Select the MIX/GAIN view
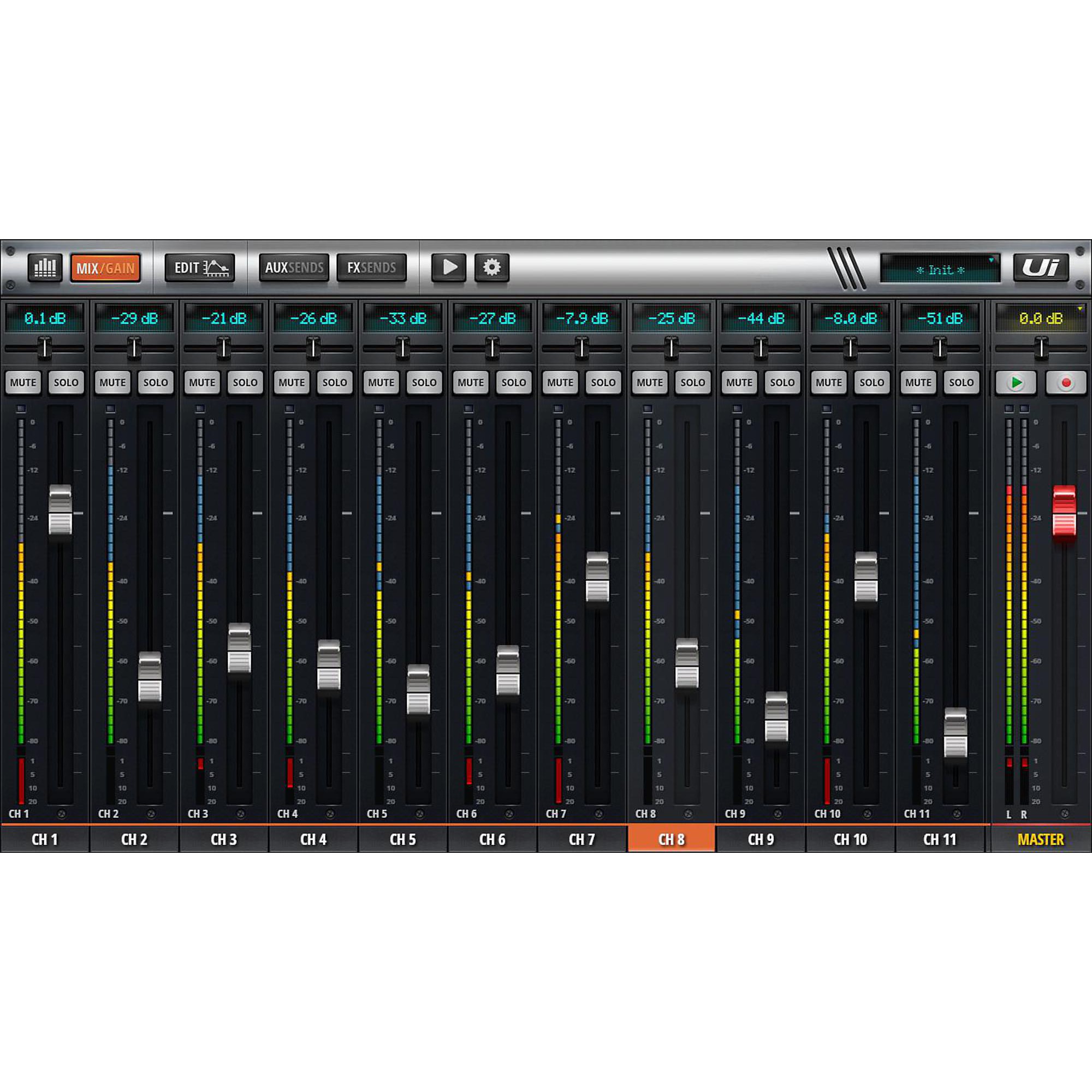 click(106, 269)
